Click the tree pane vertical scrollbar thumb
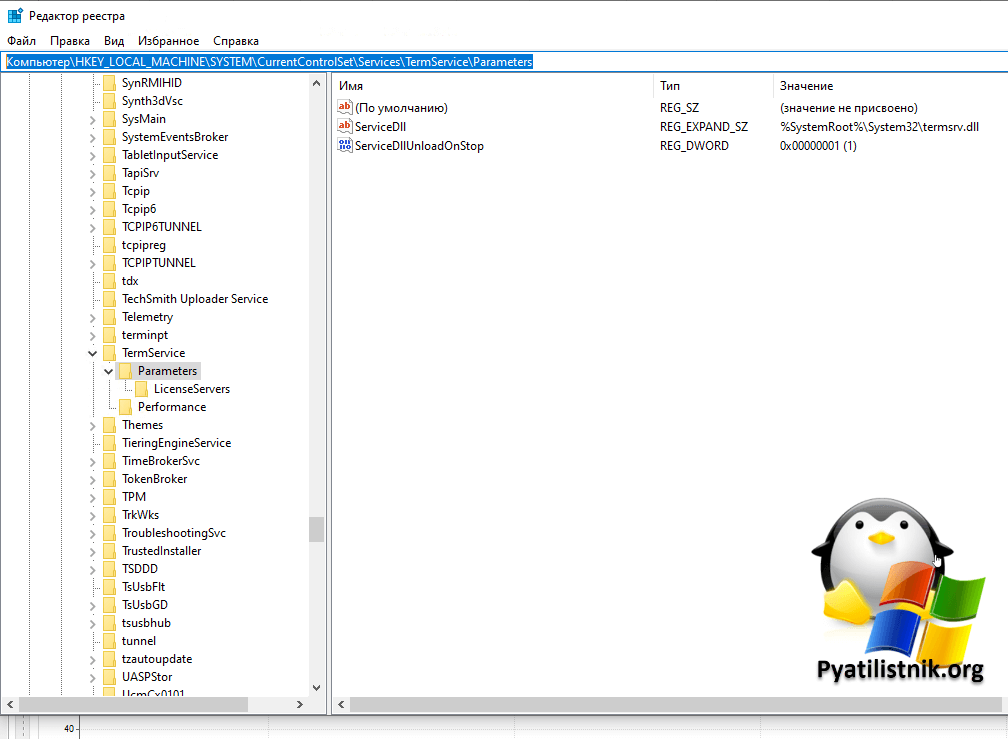The height and width of the screenshot is (739, 1008). (x=316, y=529)
